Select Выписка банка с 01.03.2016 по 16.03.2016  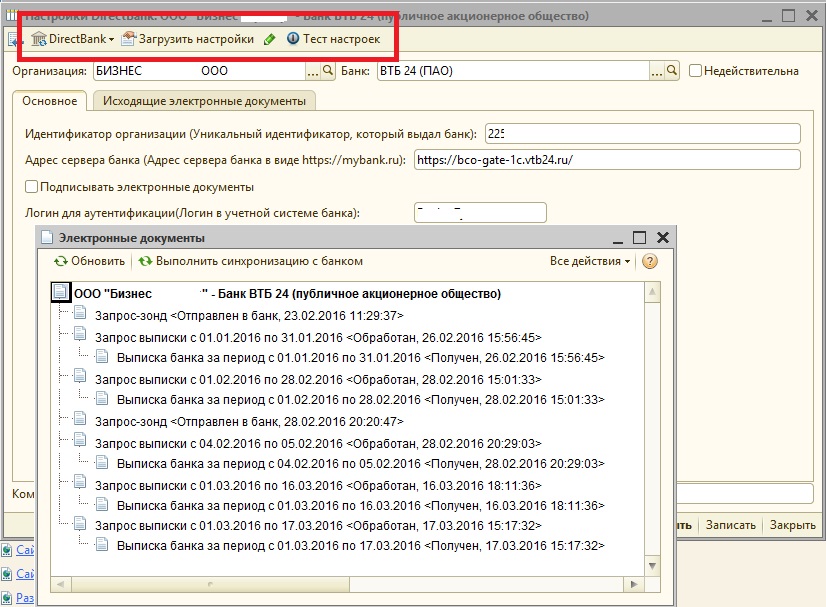tap(361, 506)
